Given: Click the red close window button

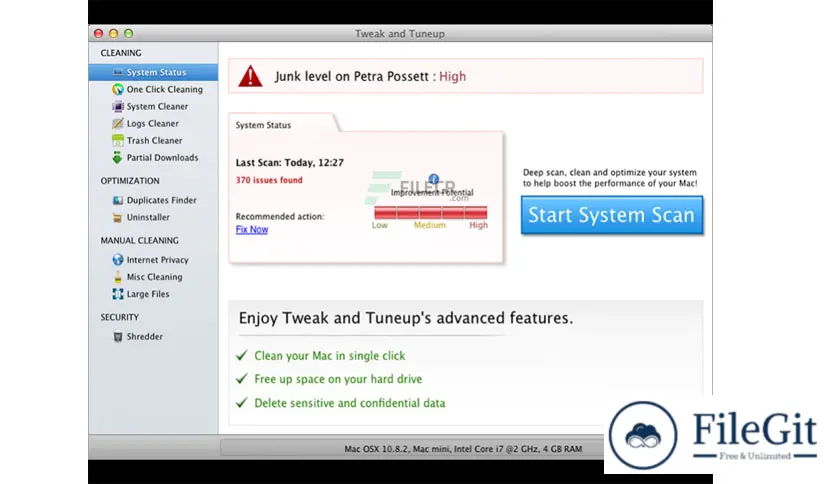Looking at the screenshot, I should tap(99, 33).
